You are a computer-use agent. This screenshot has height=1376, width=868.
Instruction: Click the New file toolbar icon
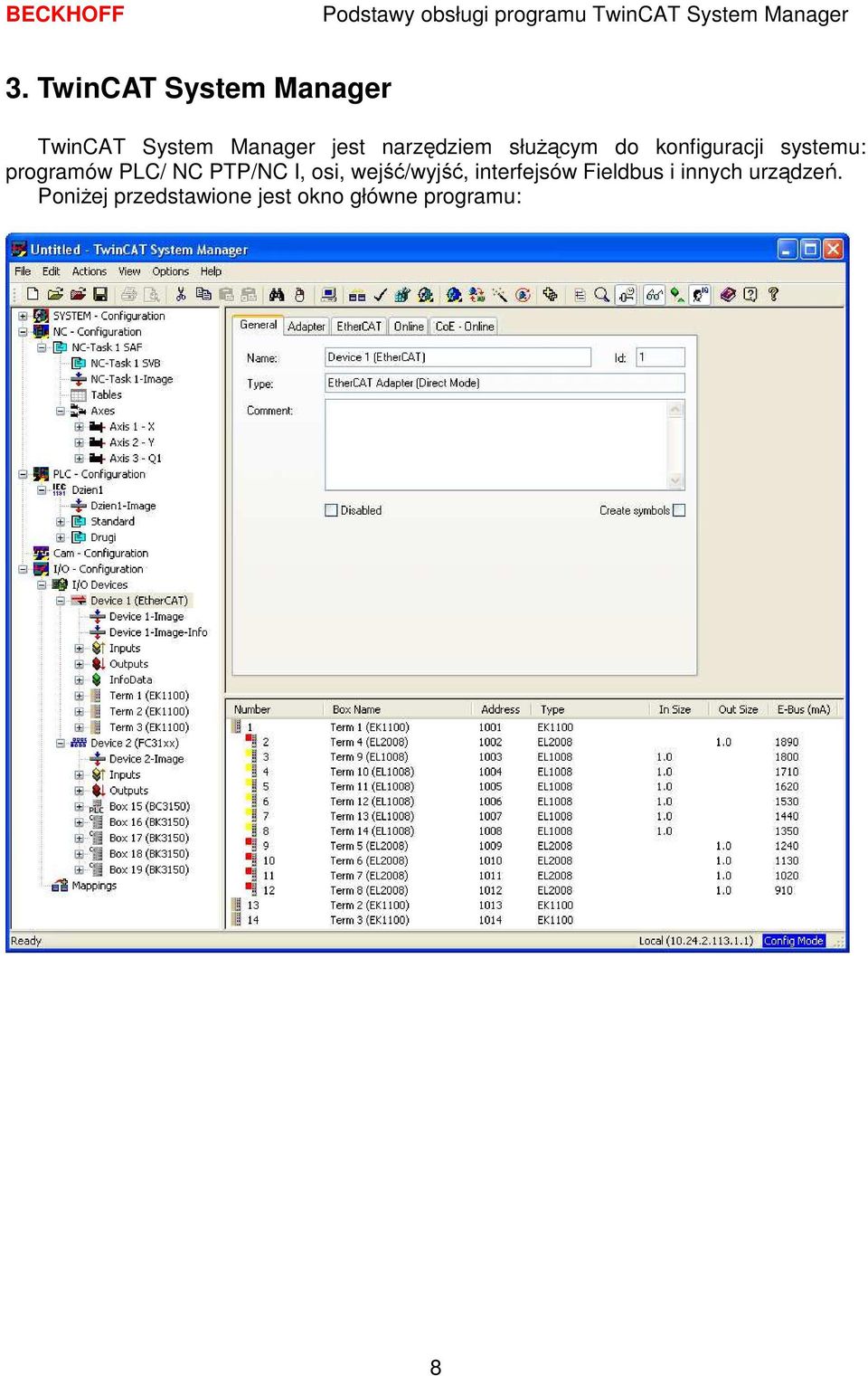[x=33, y=294]
